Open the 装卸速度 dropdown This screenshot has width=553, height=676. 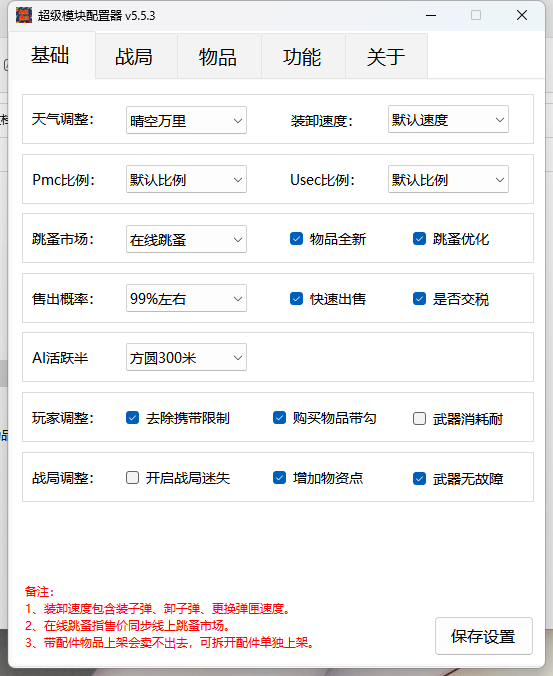click(x=448, y=119)
